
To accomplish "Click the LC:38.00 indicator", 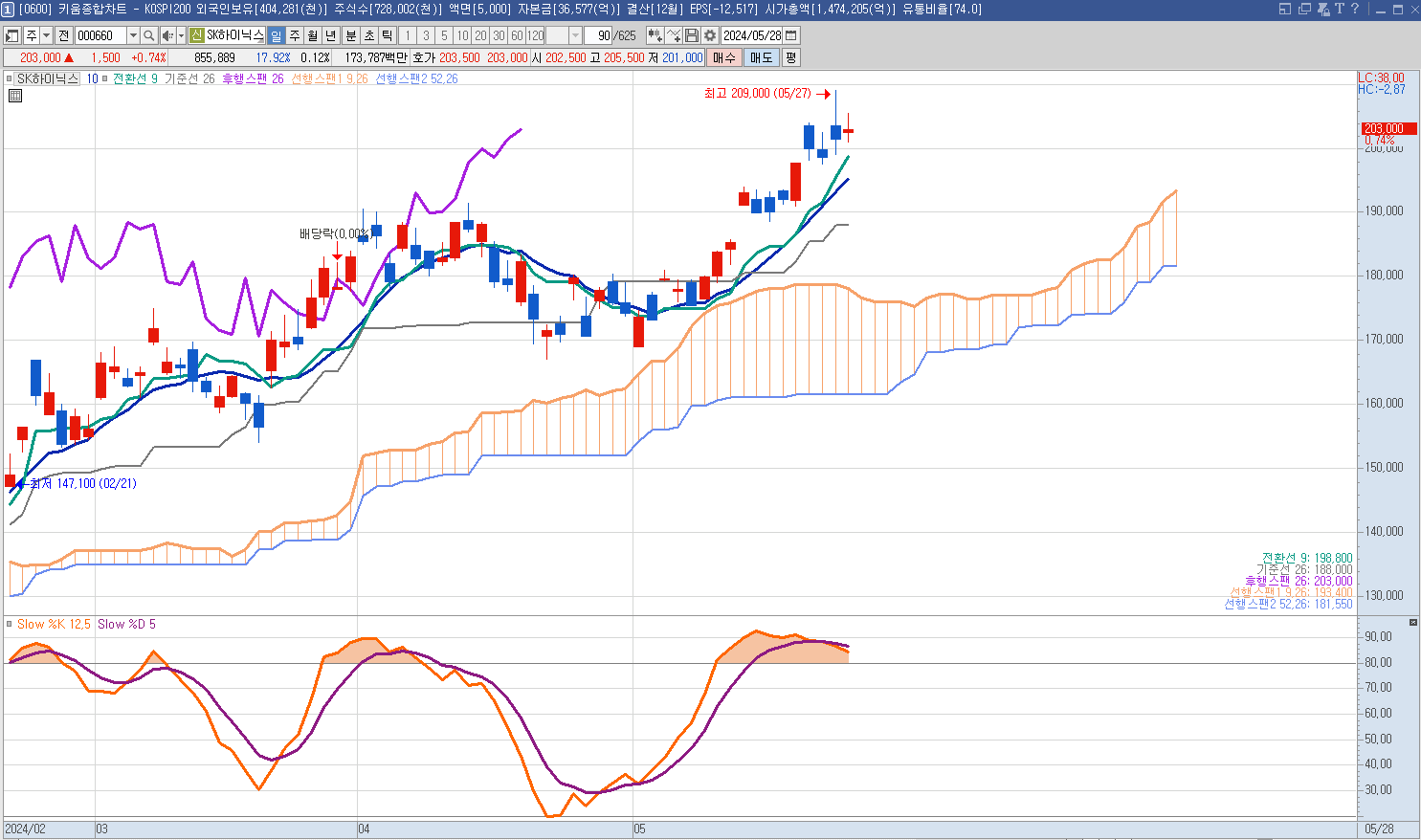I will click(1381, 77).
